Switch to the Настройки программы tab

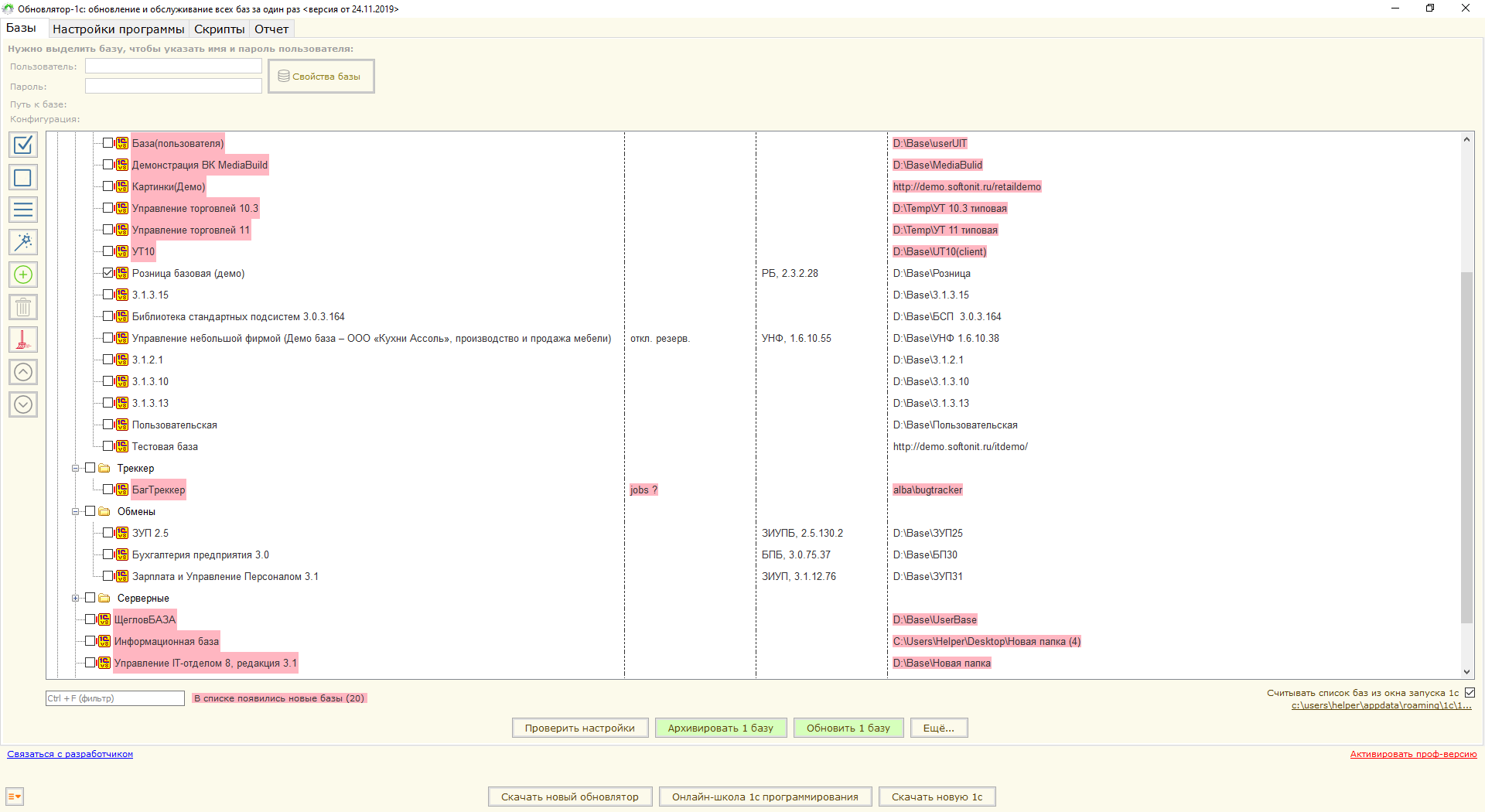(x=118, y=29)
